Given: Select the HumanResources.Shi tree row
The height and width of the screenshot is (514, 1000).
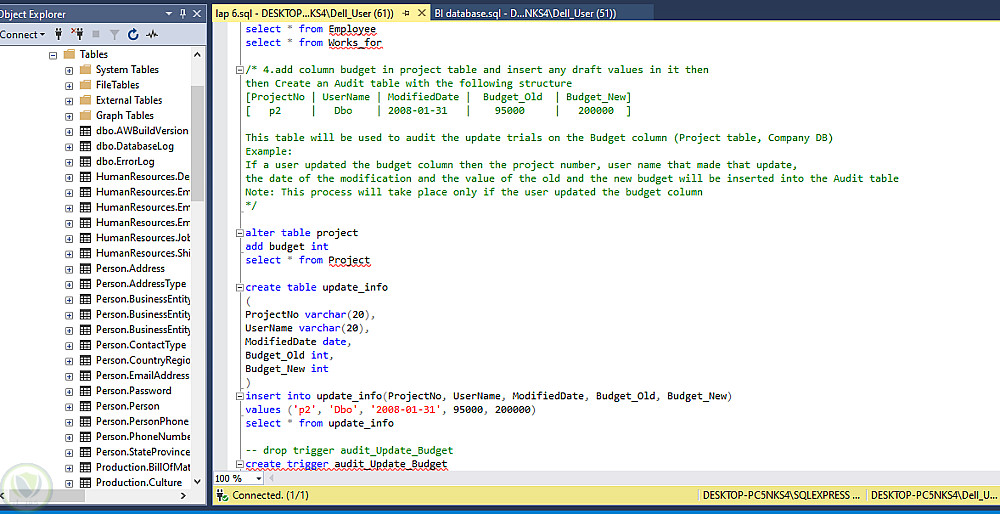Looking at the screenshot, I should coord(143,253).
